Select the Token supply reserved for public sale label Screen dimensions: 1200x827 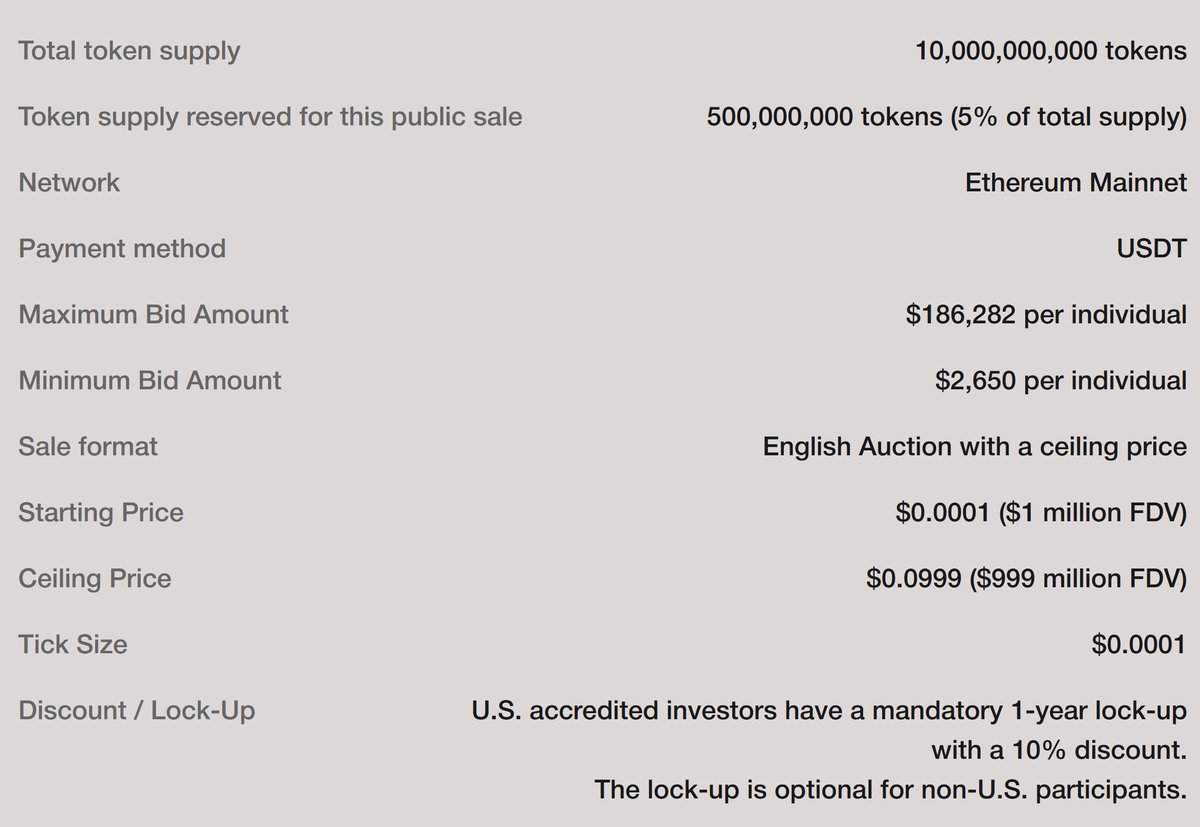(270, 117)
